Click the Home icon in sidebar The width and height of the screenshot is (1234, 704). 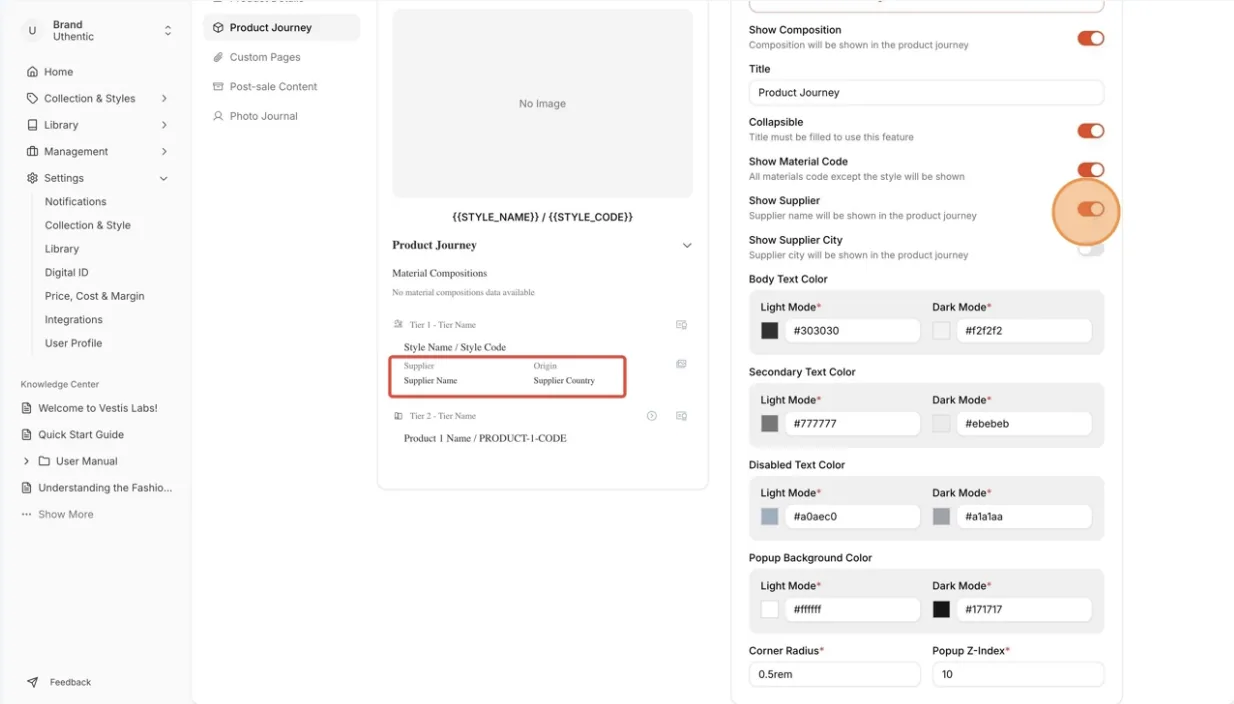coord(32,72)
